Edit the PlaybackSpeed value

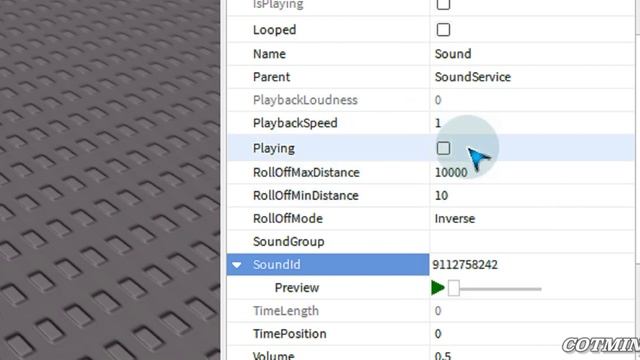(438, 123)
